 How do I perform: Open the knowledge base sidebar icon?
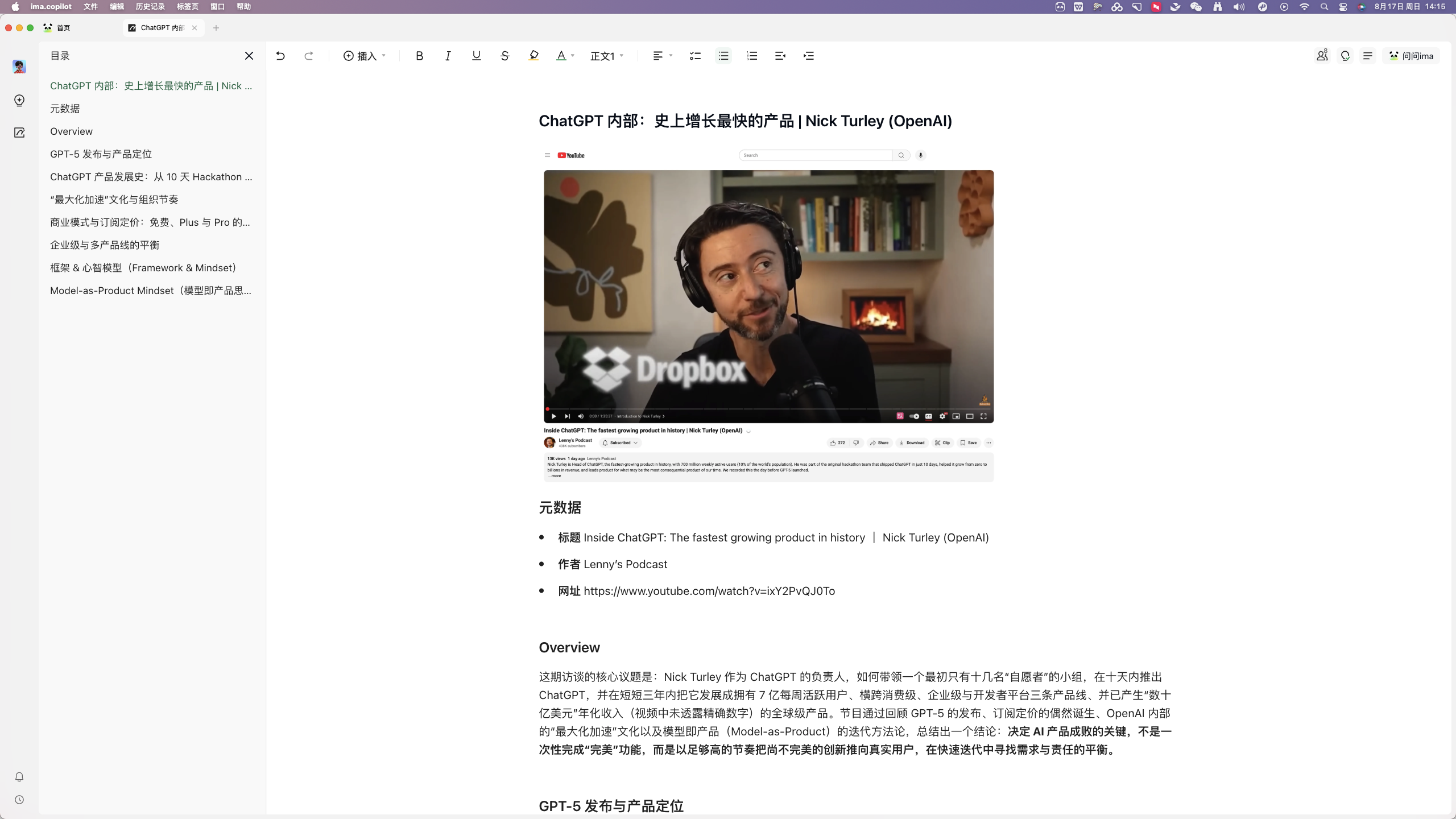19,101
